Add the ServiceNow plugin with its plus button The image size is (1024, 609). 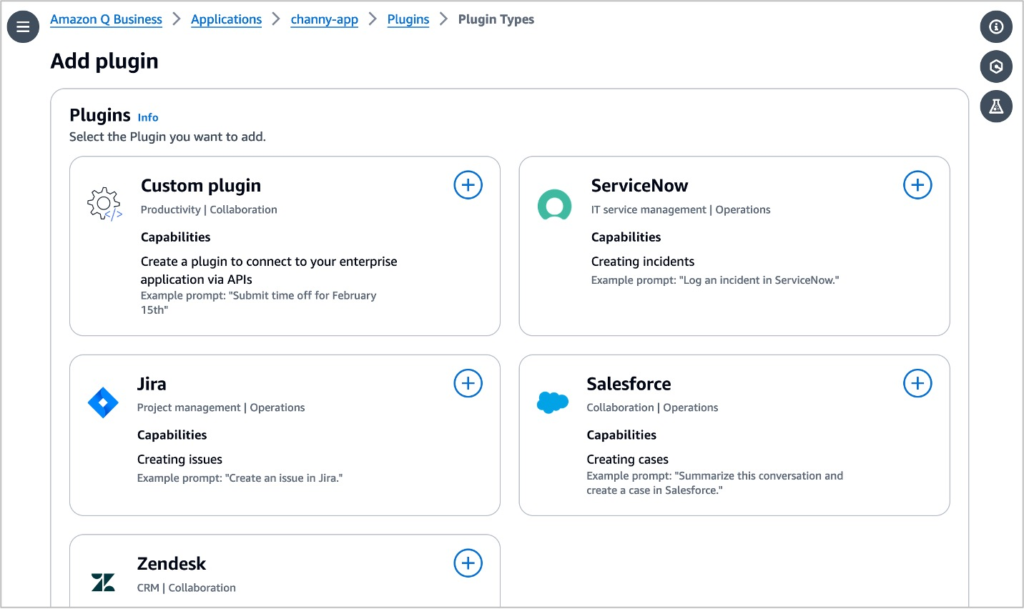918,184
